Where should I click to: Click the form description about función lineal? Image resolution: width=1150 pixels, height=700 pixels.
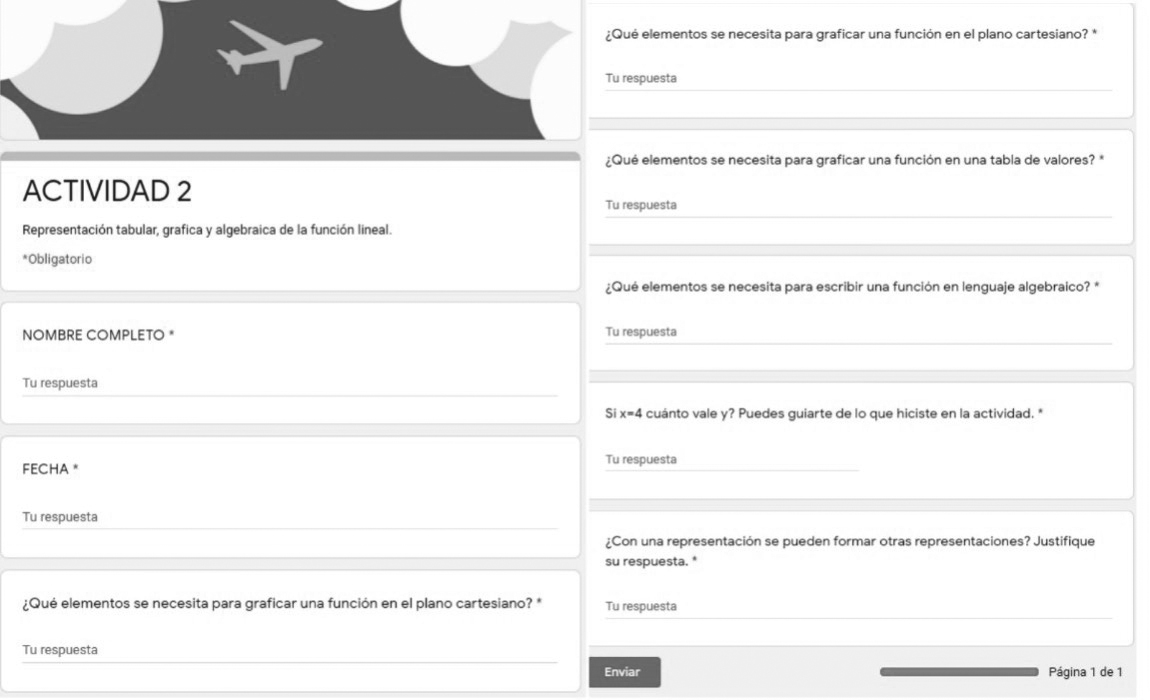pos(206,230)
